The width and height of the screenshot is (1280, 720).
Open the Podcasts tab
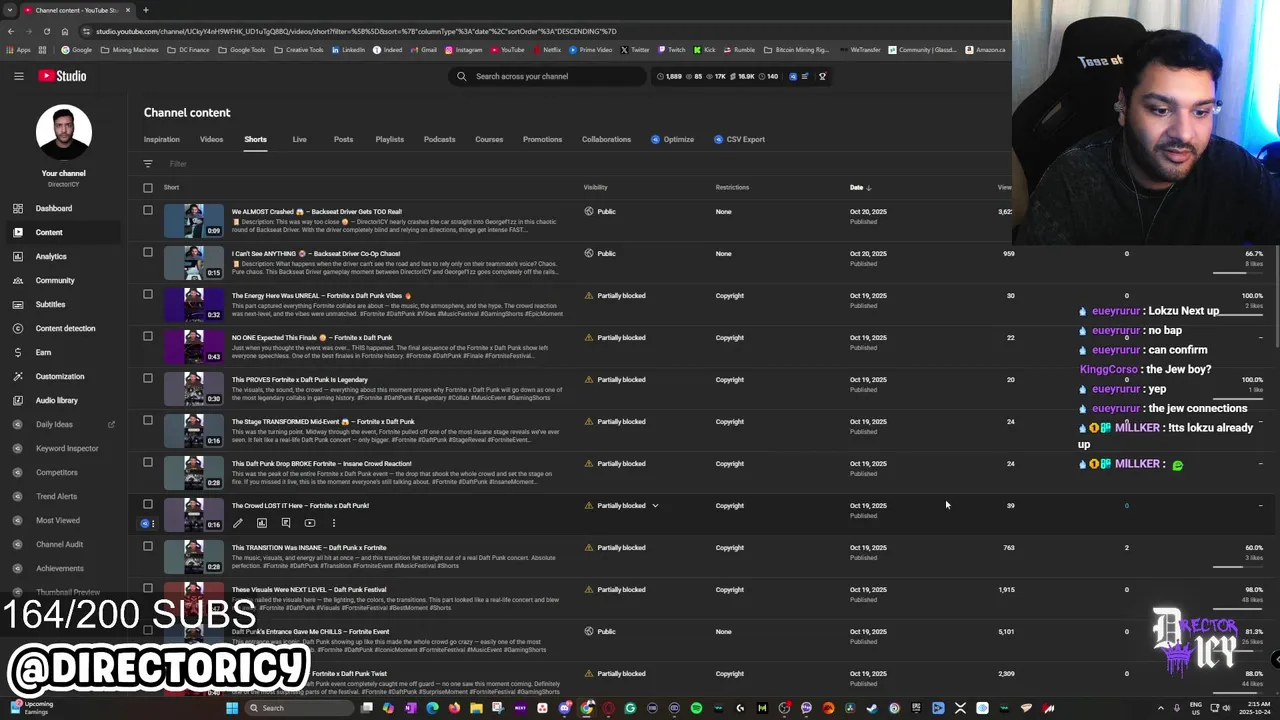pyautogui.click(x=439, y=139)
